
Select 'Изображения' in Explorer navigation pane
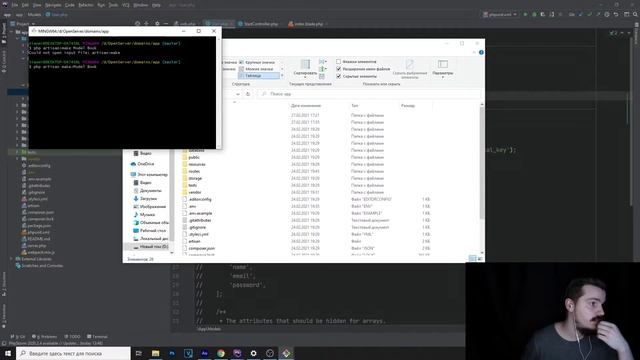(x=149, y=207)
